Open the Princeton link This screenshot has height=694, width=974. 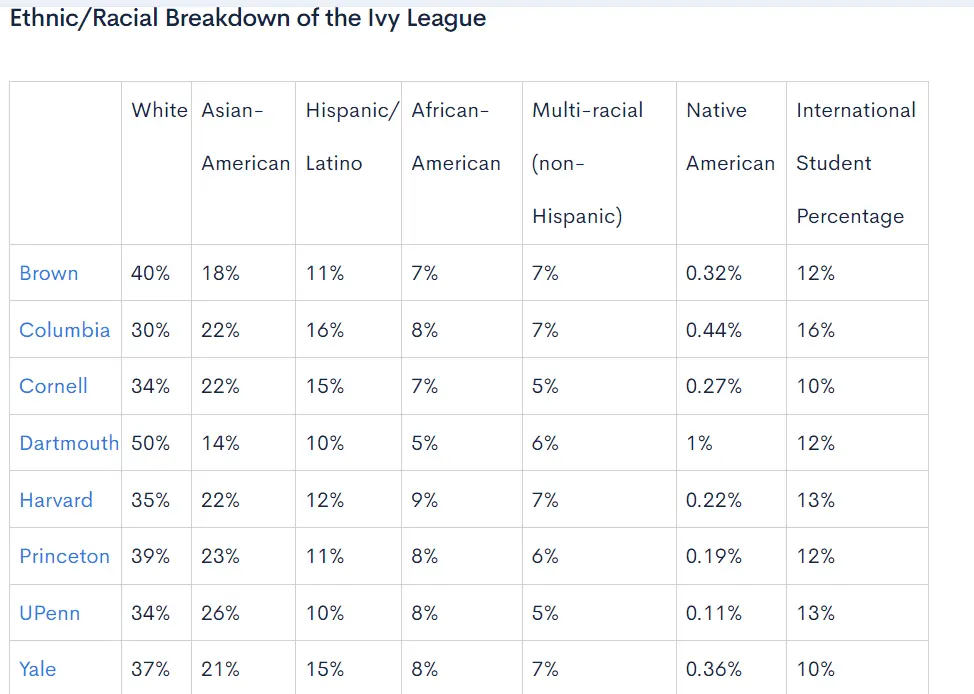tap(65, 556)
